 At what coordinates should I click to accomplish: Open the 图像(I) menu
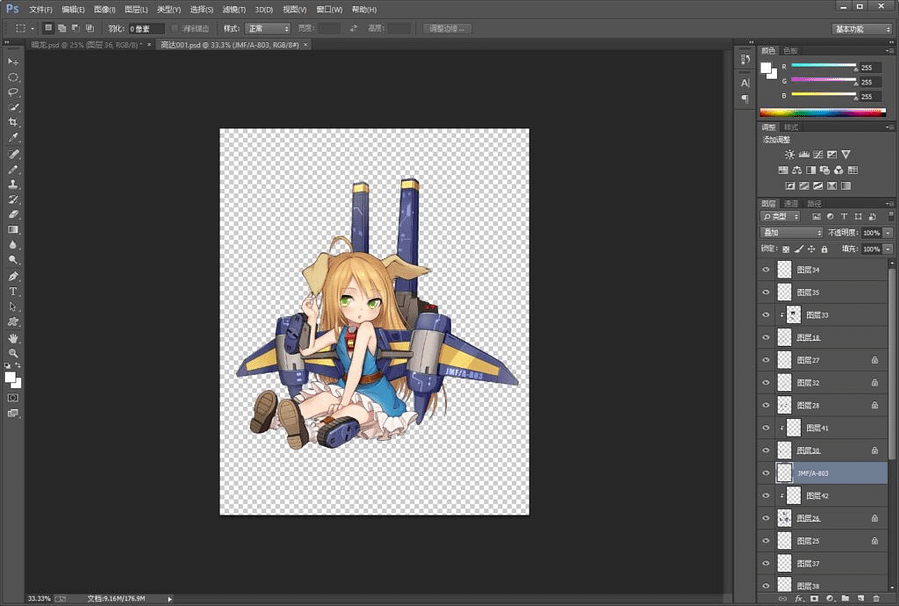[x=104, y=10]
